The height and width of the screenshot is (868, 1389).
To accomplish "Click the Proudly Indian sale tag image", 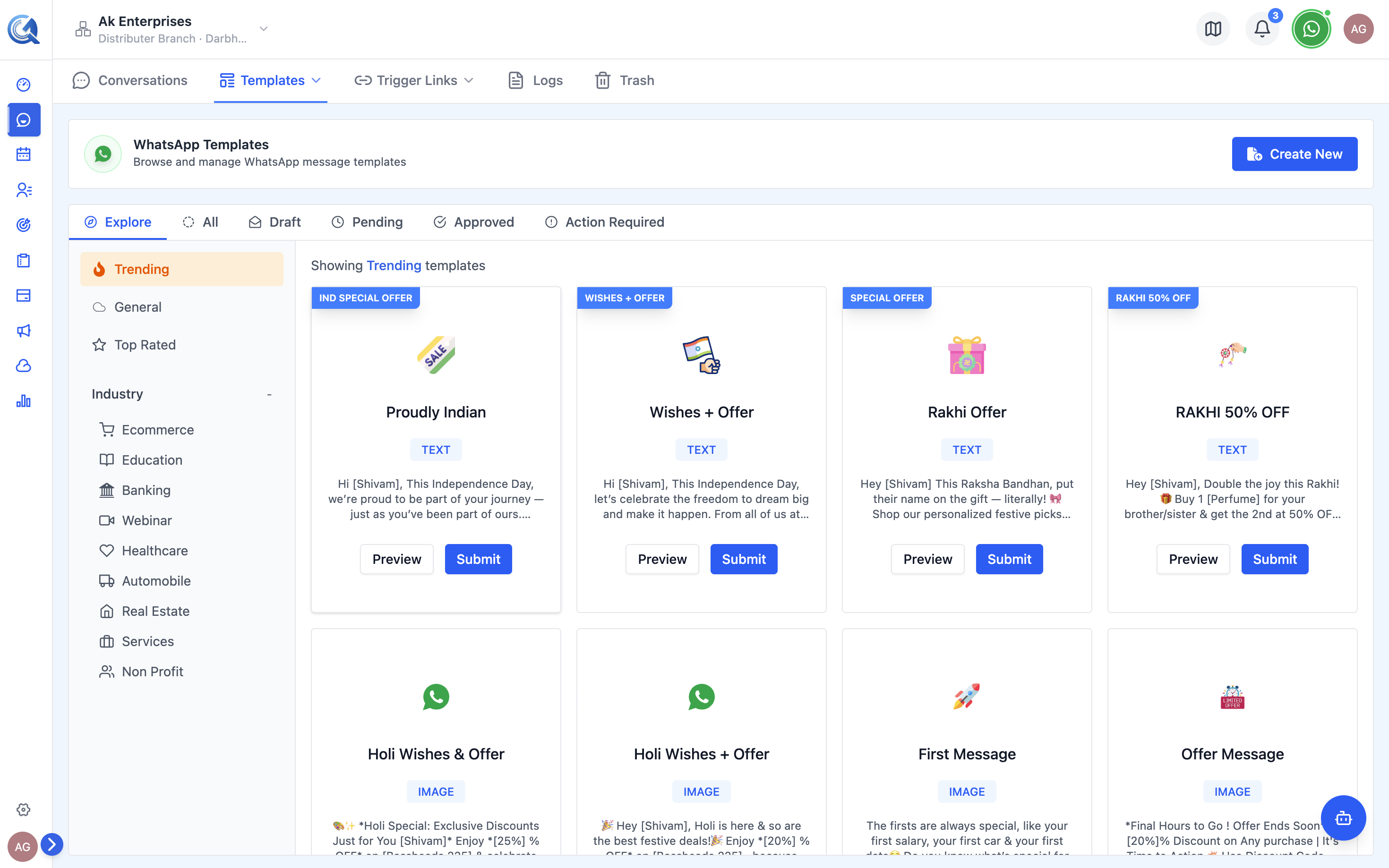I will pos(436,355).
